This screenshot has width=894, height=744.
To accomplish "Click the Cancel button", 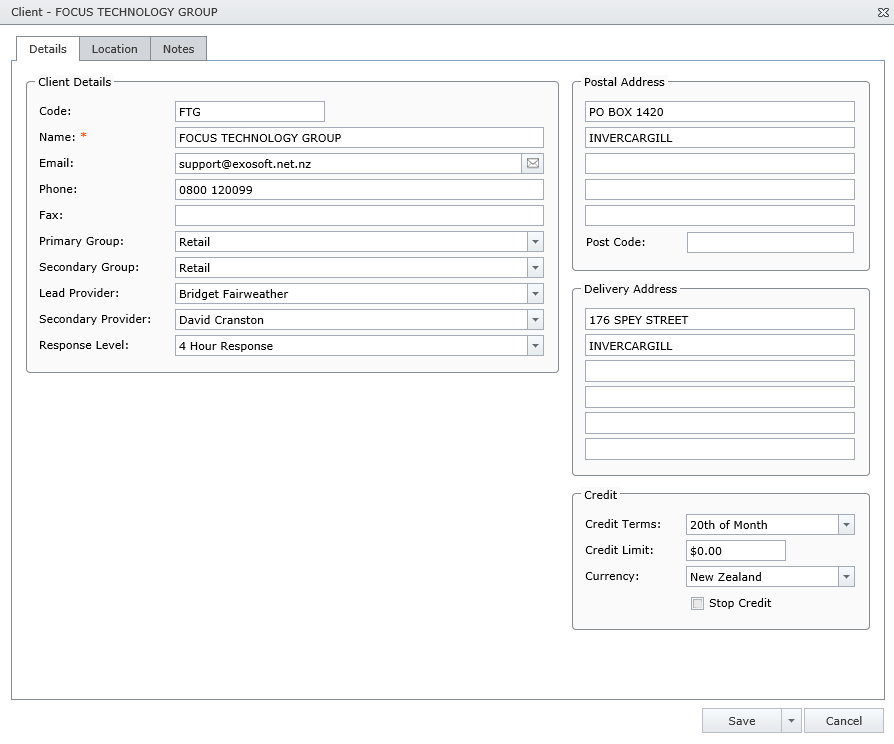I will 844,721.
